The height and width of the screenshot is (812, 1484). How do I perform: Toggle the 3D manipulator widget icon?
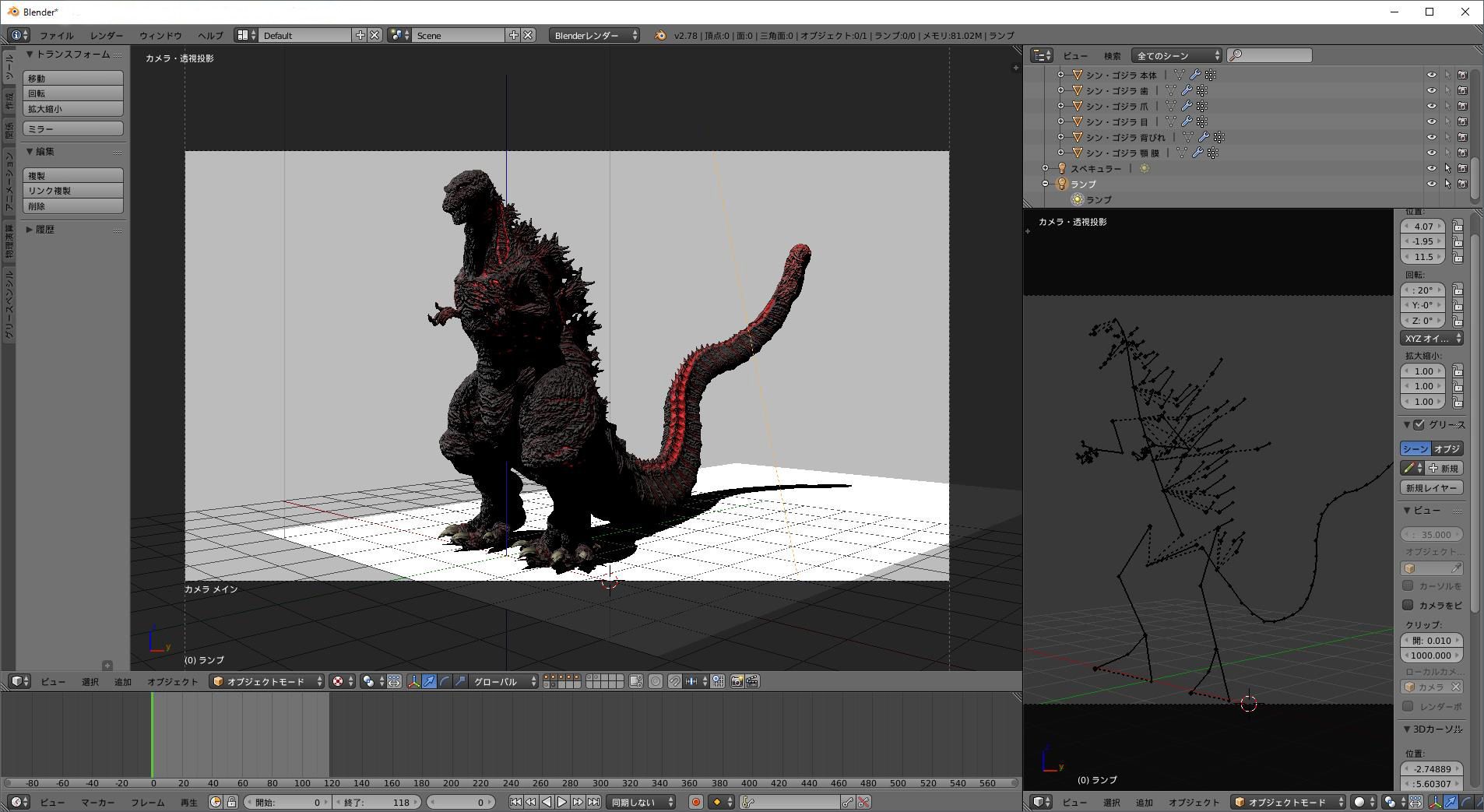(413, 682)
